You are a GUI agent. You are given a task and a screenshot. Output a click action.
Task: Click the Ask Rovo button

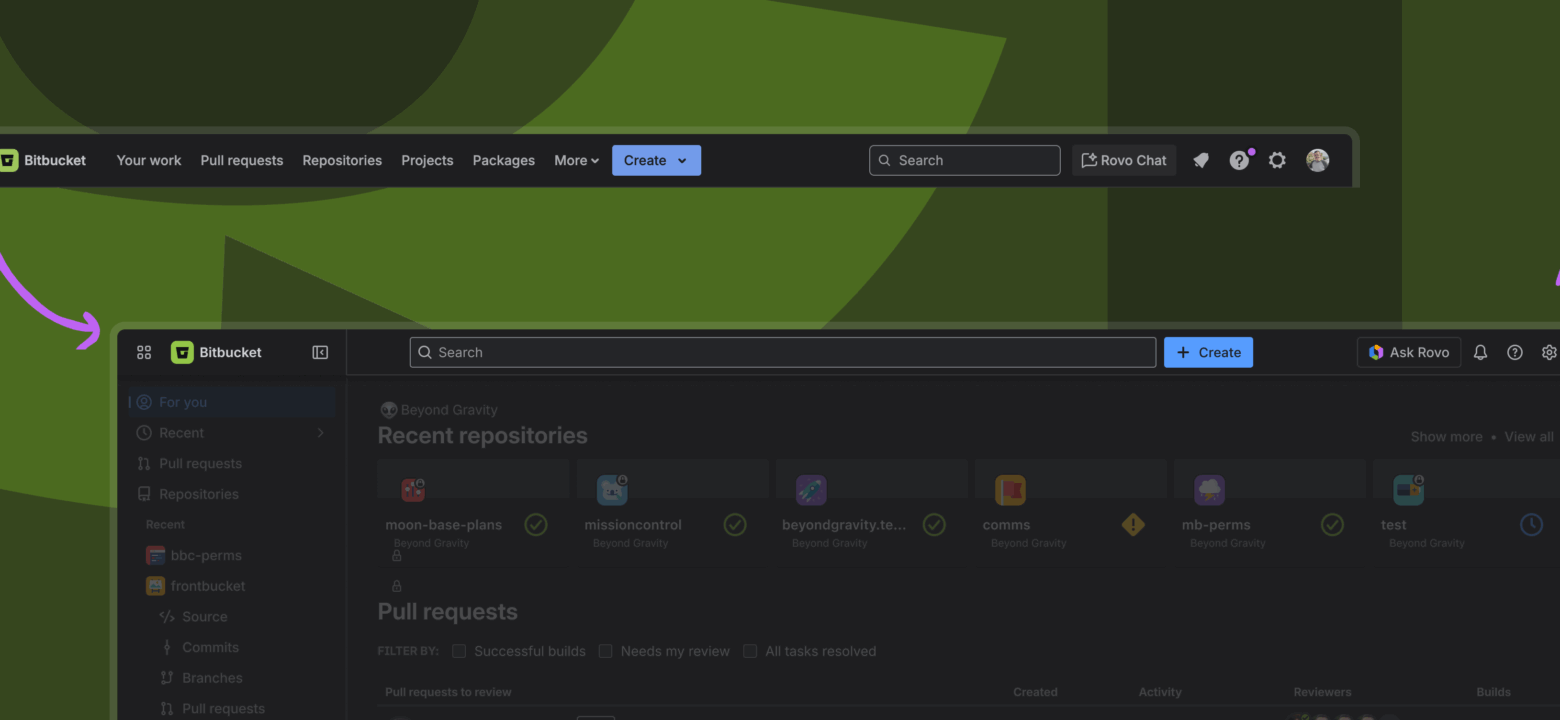1408,352
